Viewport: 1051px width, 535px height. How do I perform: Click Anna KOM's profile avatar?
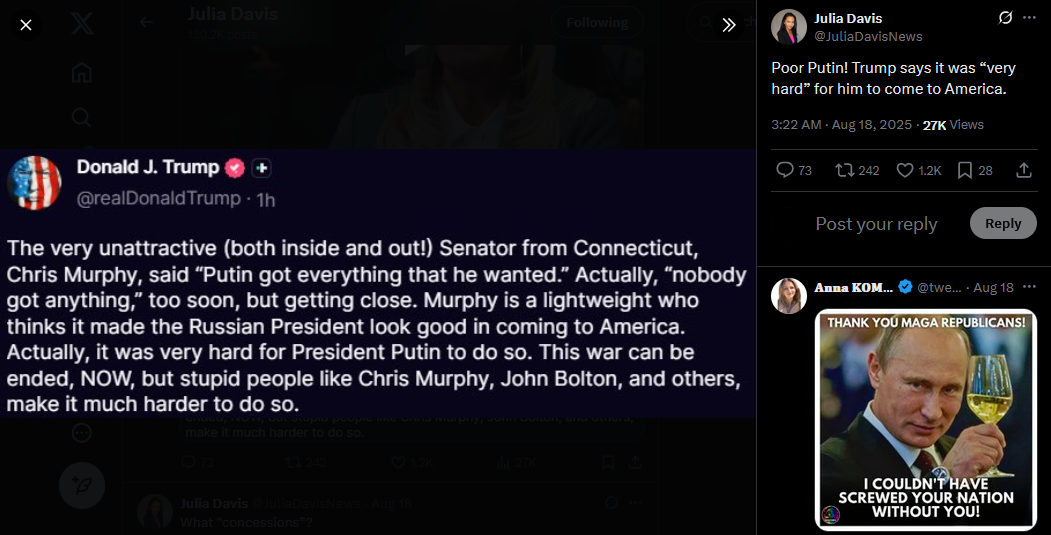tap(789, 296)
